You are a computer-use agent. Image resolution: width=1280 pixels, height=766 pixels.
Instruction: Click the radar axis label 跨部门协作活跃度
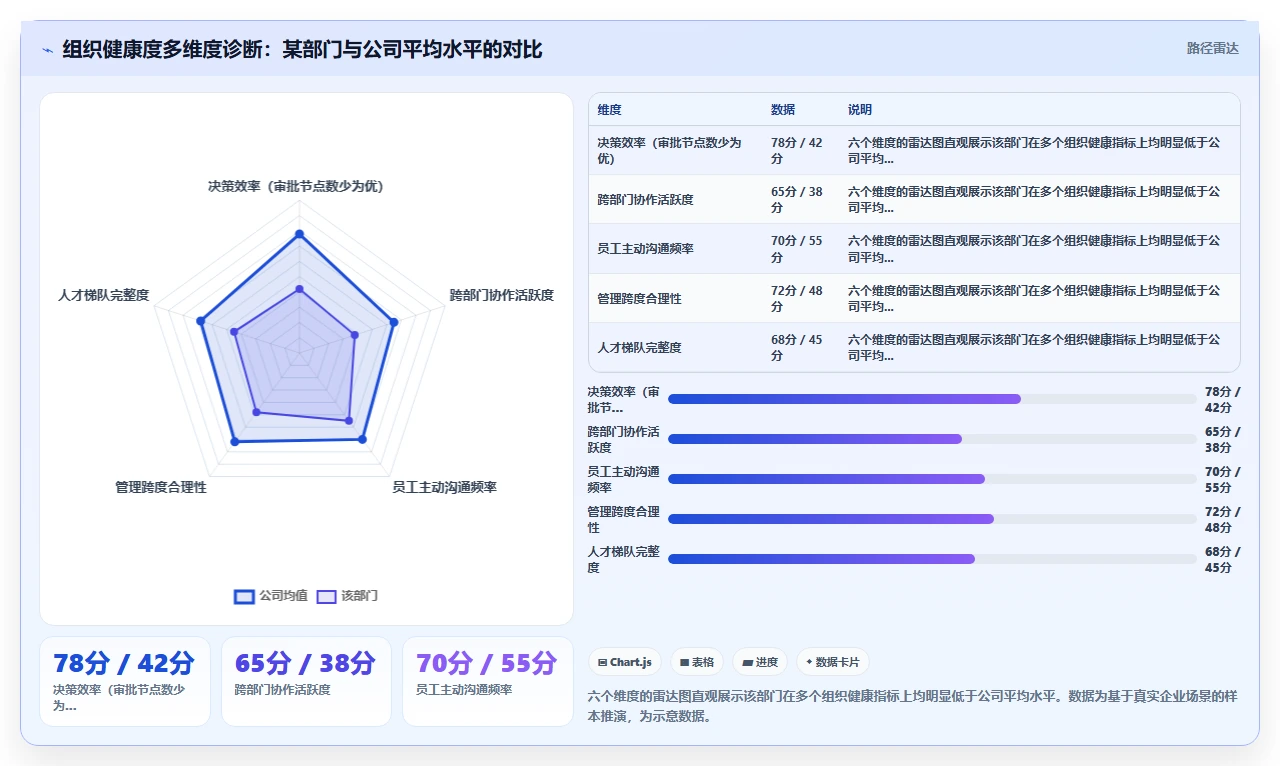pyautogui.click(x=502, y=295)
